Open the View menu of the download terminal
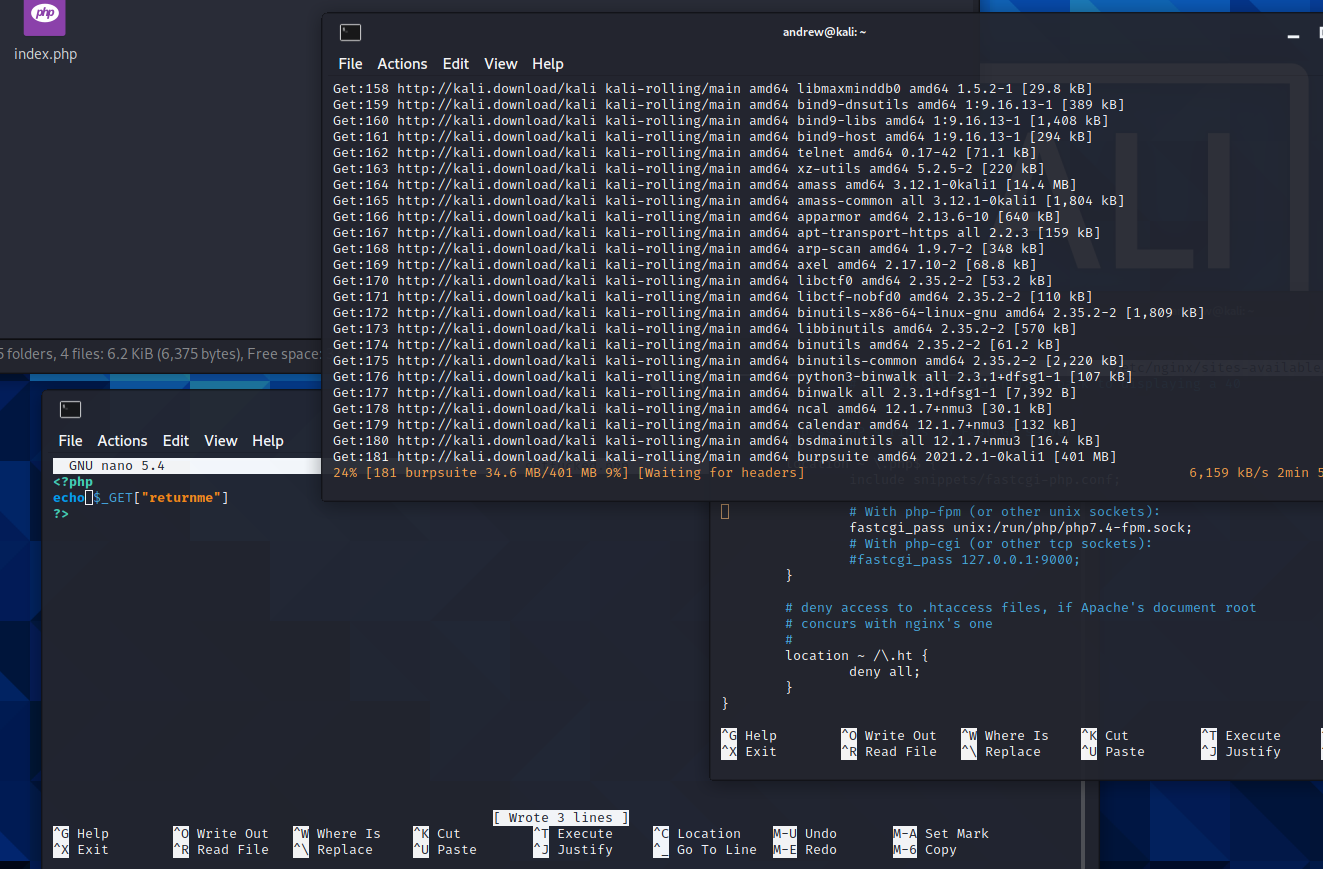The height and width of the screenshot is (869, 1323). click(500, 63)
